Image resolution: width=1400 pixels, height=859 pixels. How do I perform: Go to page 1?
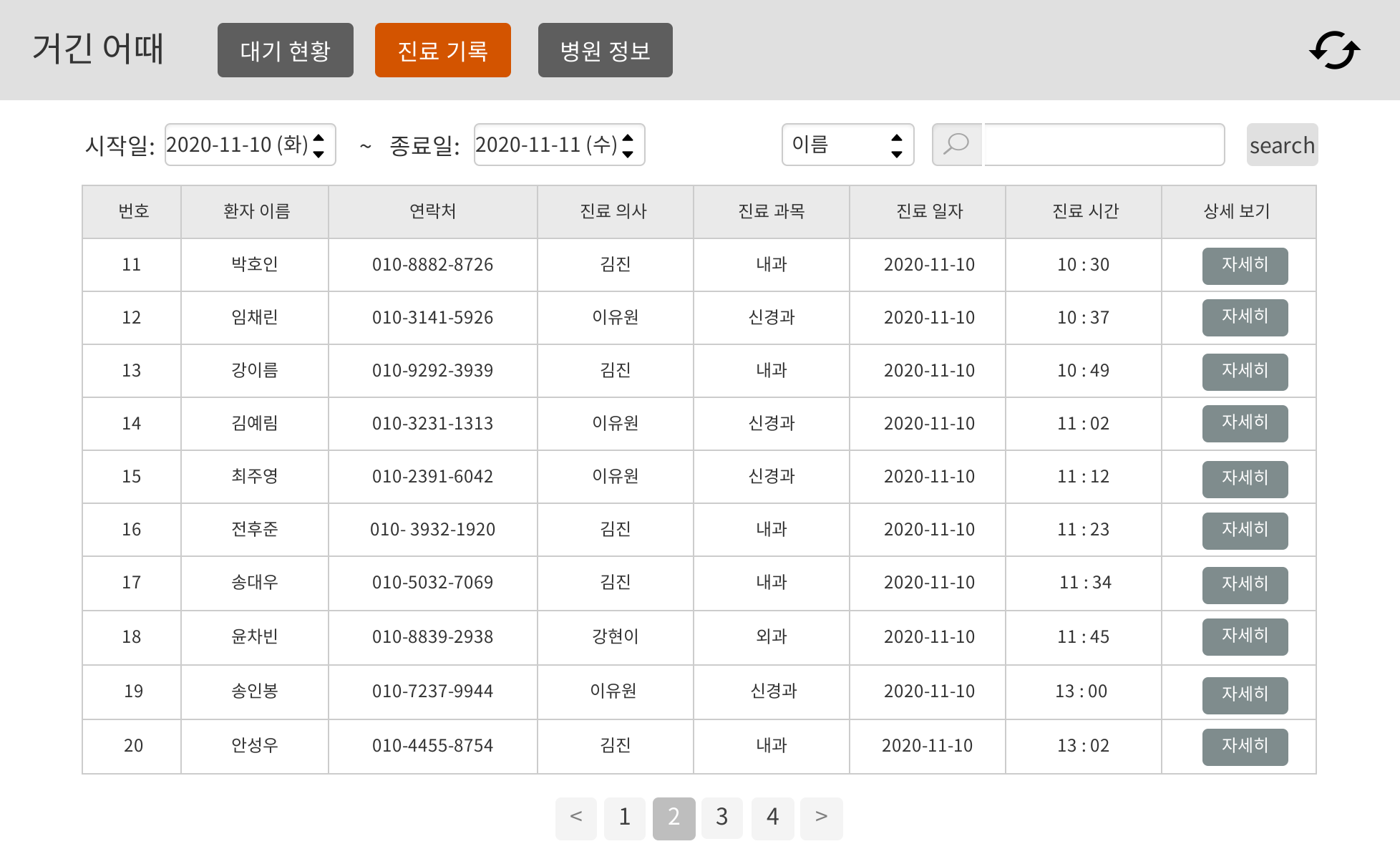(624, 817)
